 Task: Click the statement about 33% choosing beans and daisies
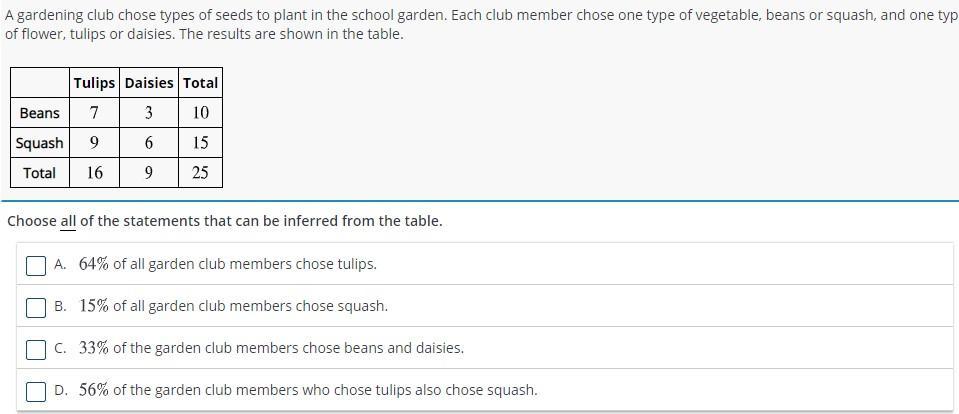pos(271,349)
